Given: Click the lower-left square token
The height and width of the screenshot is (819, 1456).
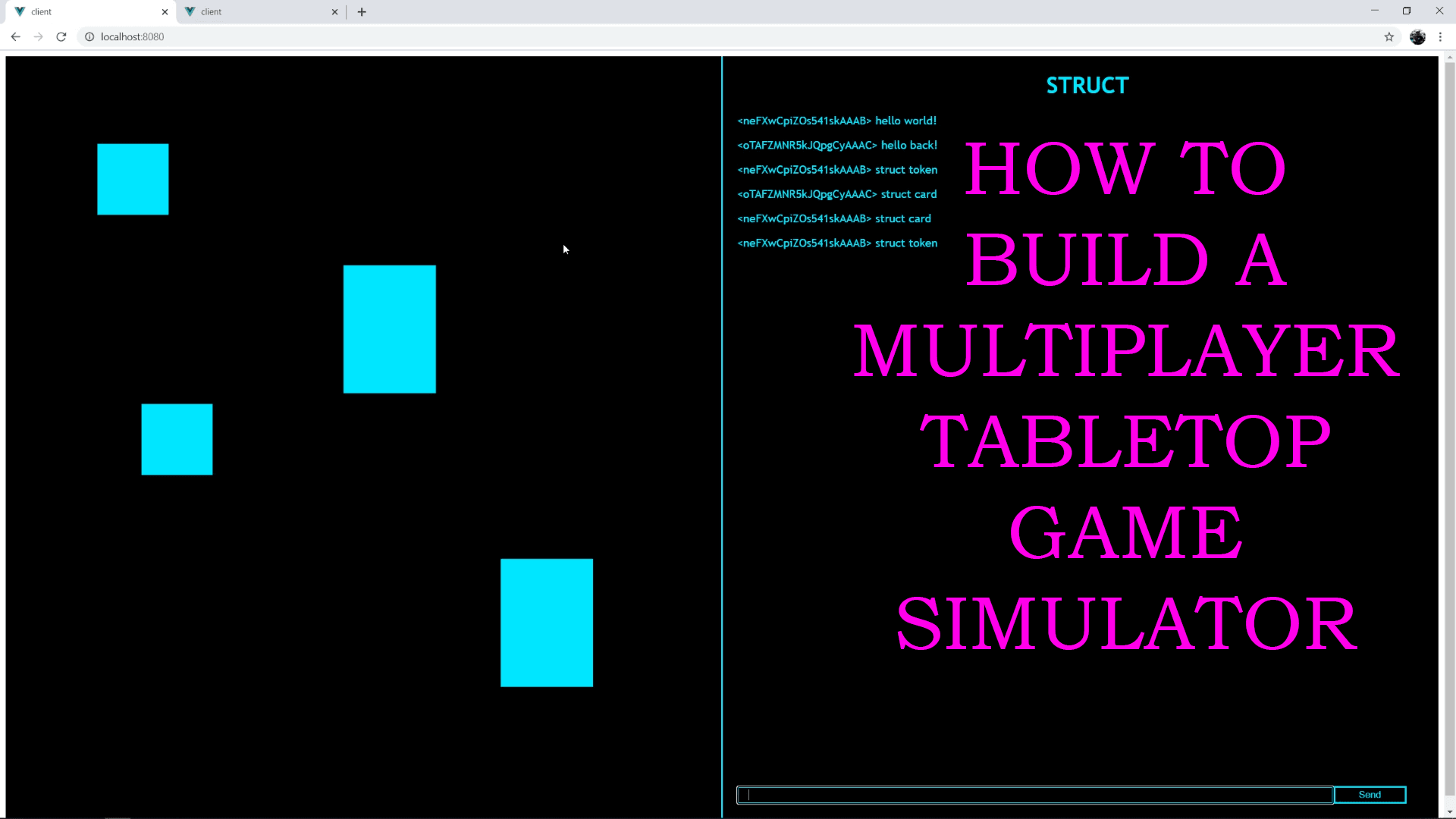Looking at the screenshot, I should pos(177,439).
